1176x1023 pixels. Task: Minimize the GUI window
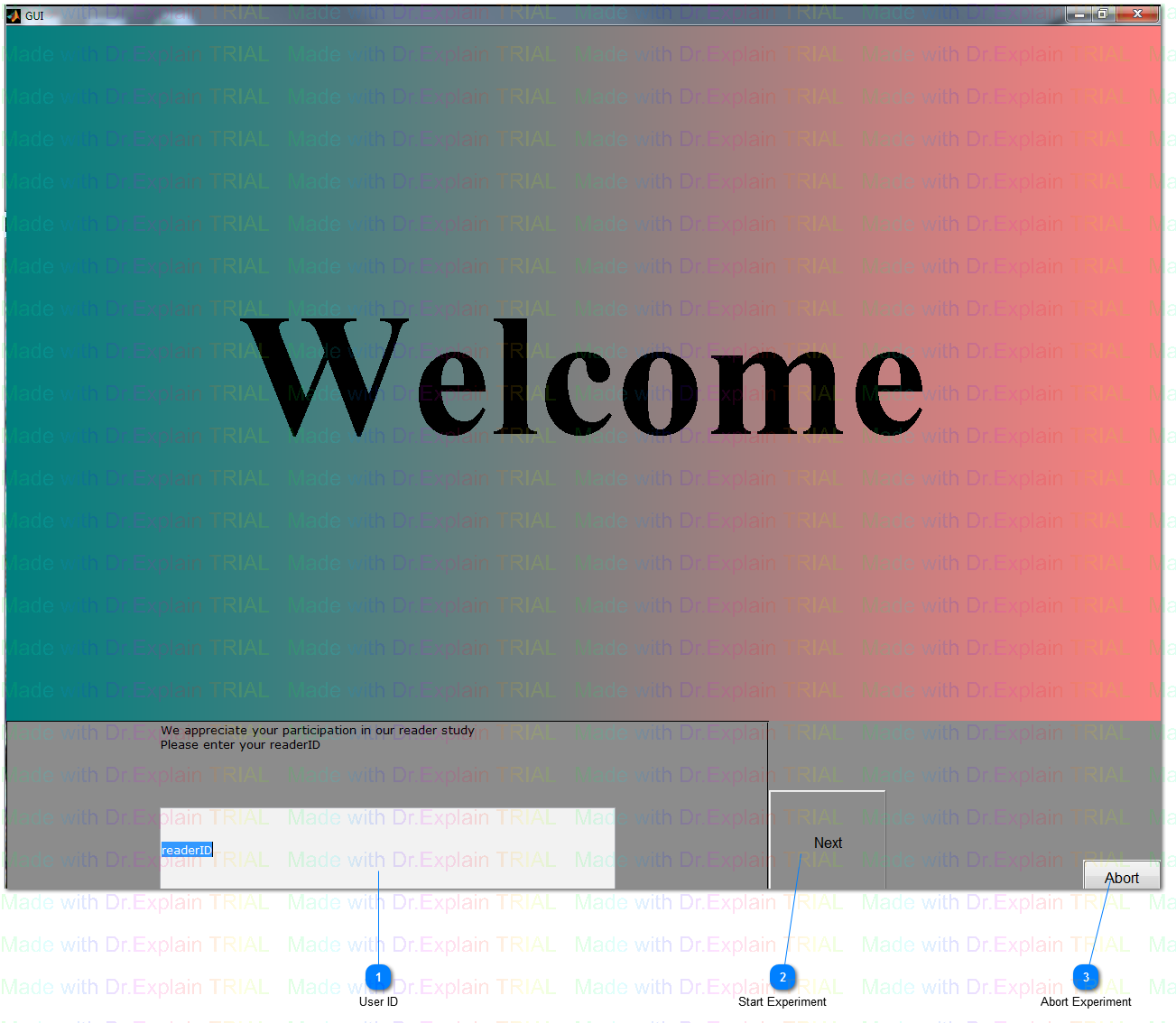coord(1079,14)
